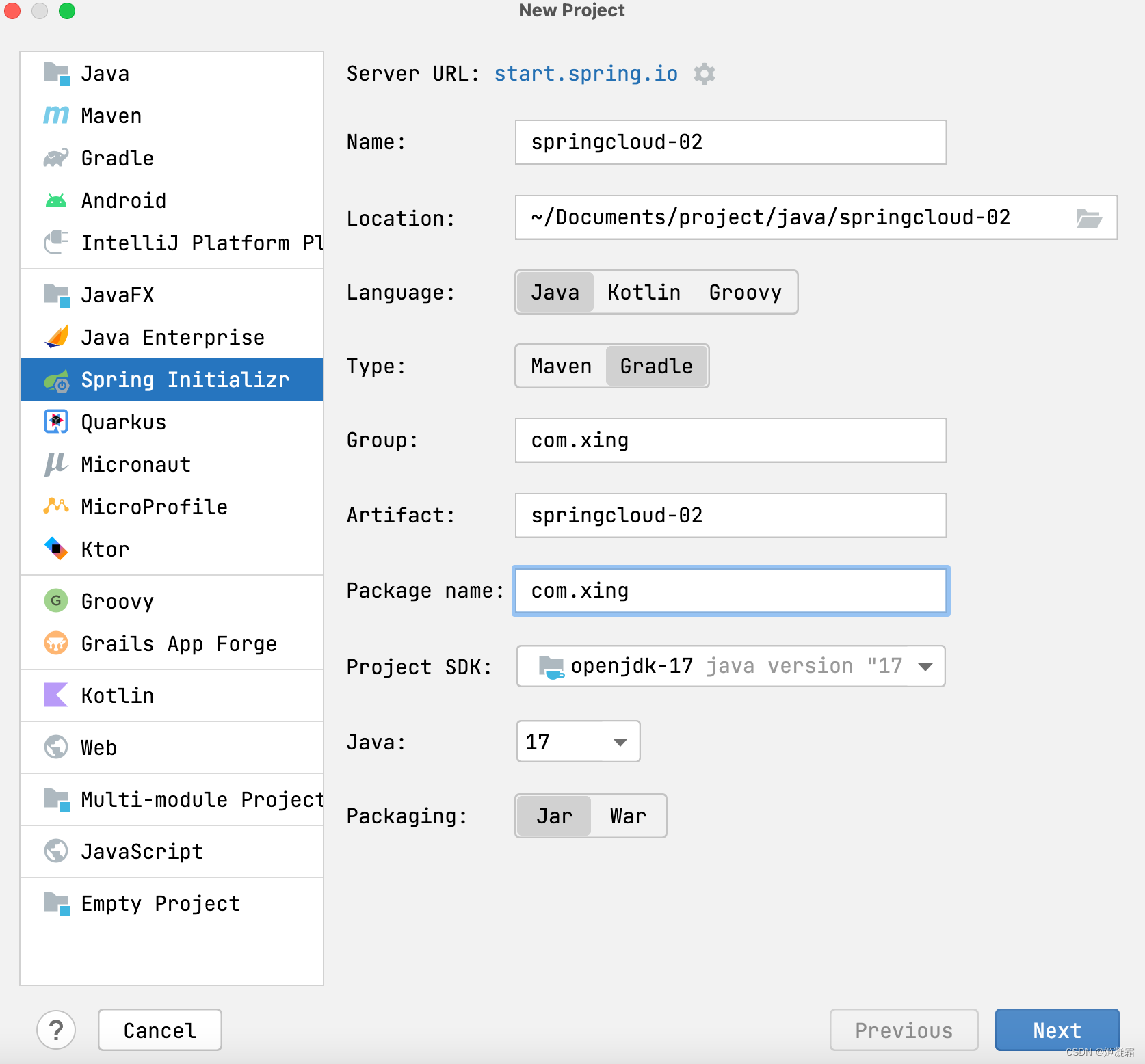Viewport: 1145px width, 1064px height.
Task: Cancel the New Project dialog
Action: point(160,1030)
